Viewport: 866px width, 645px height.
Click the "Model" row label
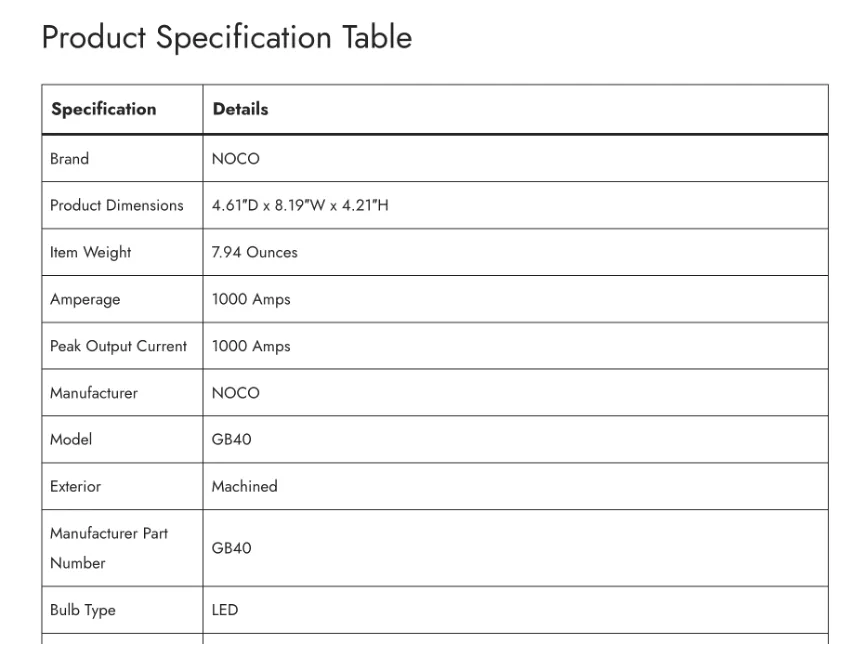point(70,440)
